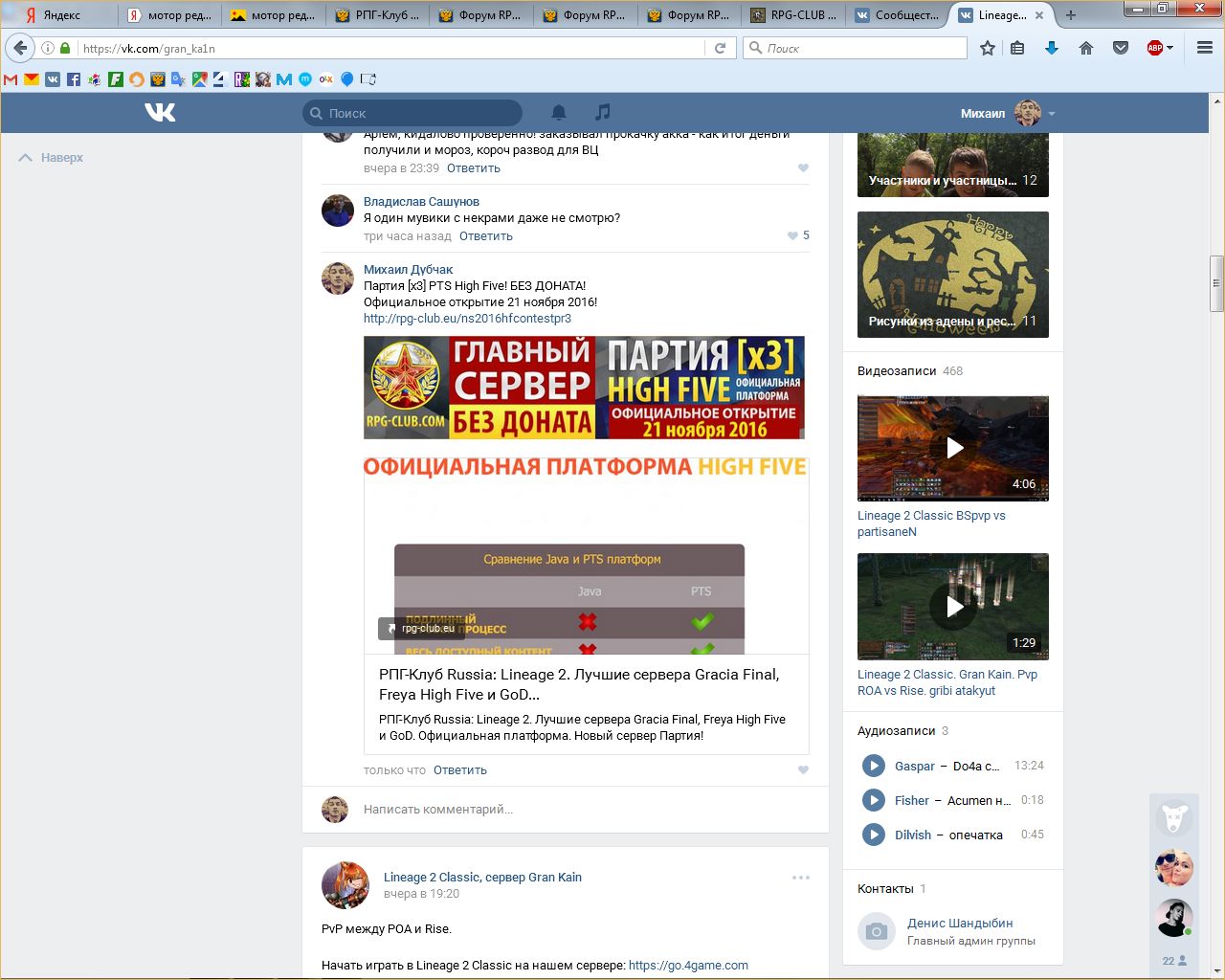1225x980 pixels.
Task: Open the Firefox hamburger menu
Action: (1205, 48)
